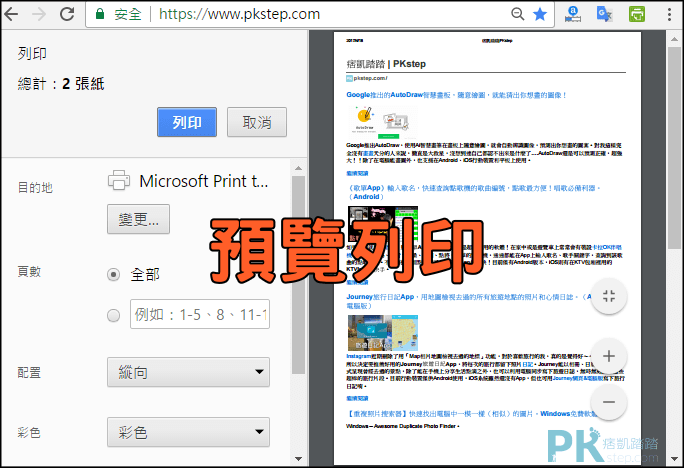Image resolution: width=684 pixels, height=468 pixels.
Task: Click the 痞凱踏踏 | PKstep page title
Action: tap(386, 64)
